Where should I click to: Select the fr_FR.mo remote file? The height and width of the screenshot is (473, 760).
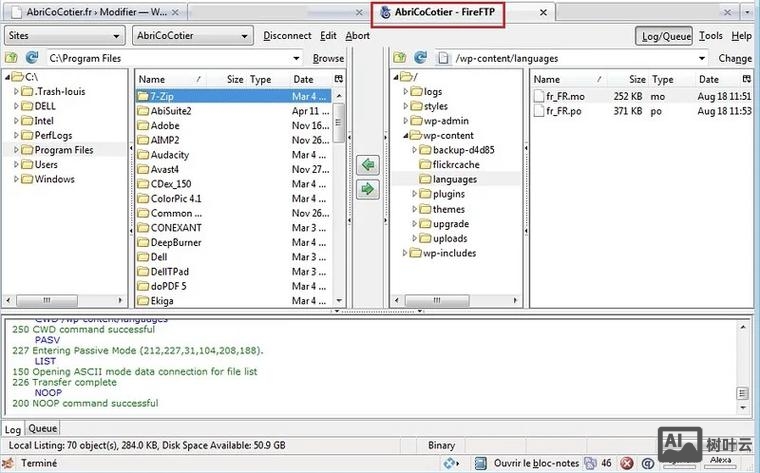[564, 96]
